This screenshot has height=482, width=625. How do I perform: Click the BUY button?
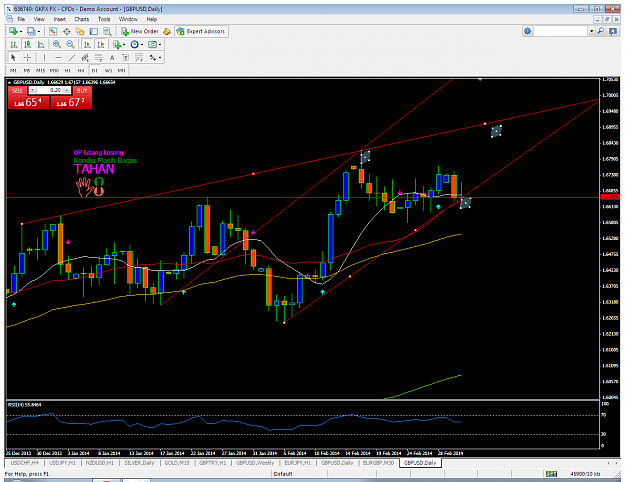coord(82,90)
